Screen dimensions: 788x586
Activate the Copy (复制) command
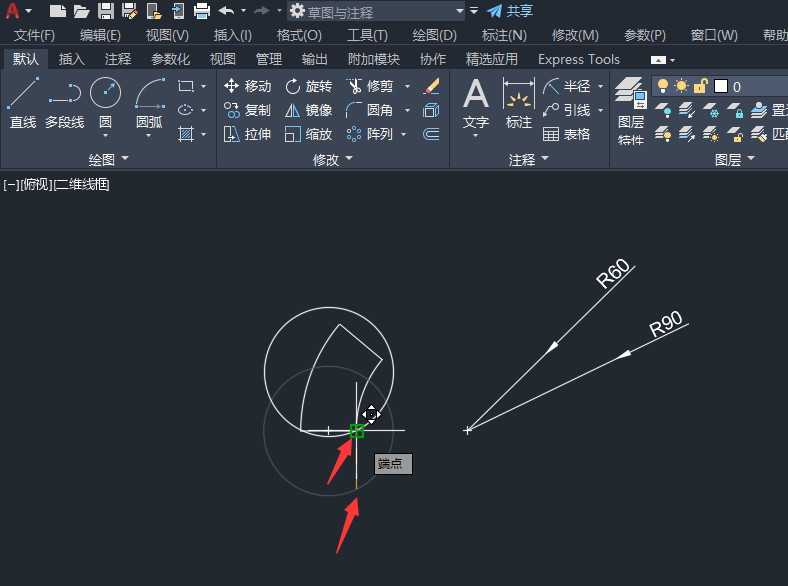tap(247, 110)
